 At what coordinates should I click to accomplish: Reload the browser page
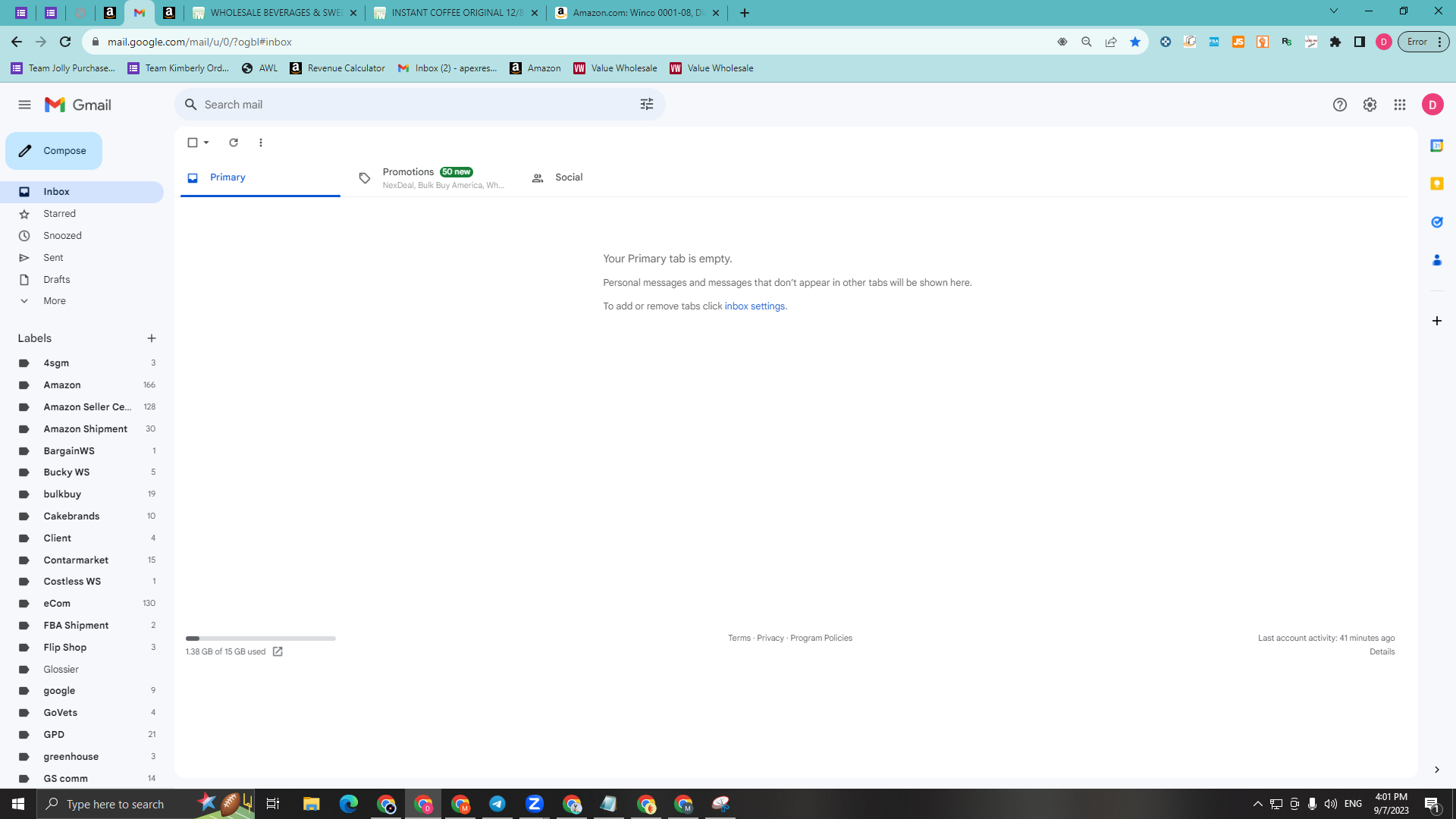point(65,42)
